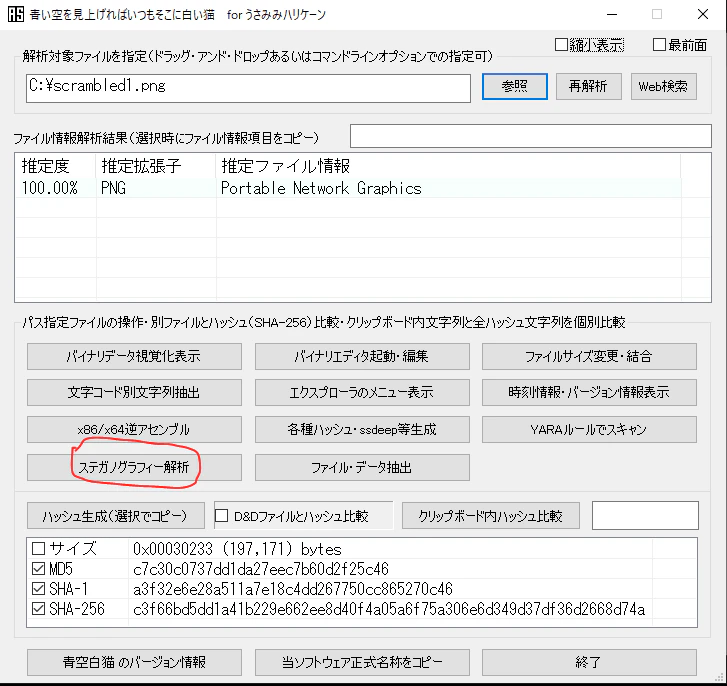The width and height of the screenshot is (727, 686).
Task: Select Portable Network Graphics cell
Action: tap(321, 188)
